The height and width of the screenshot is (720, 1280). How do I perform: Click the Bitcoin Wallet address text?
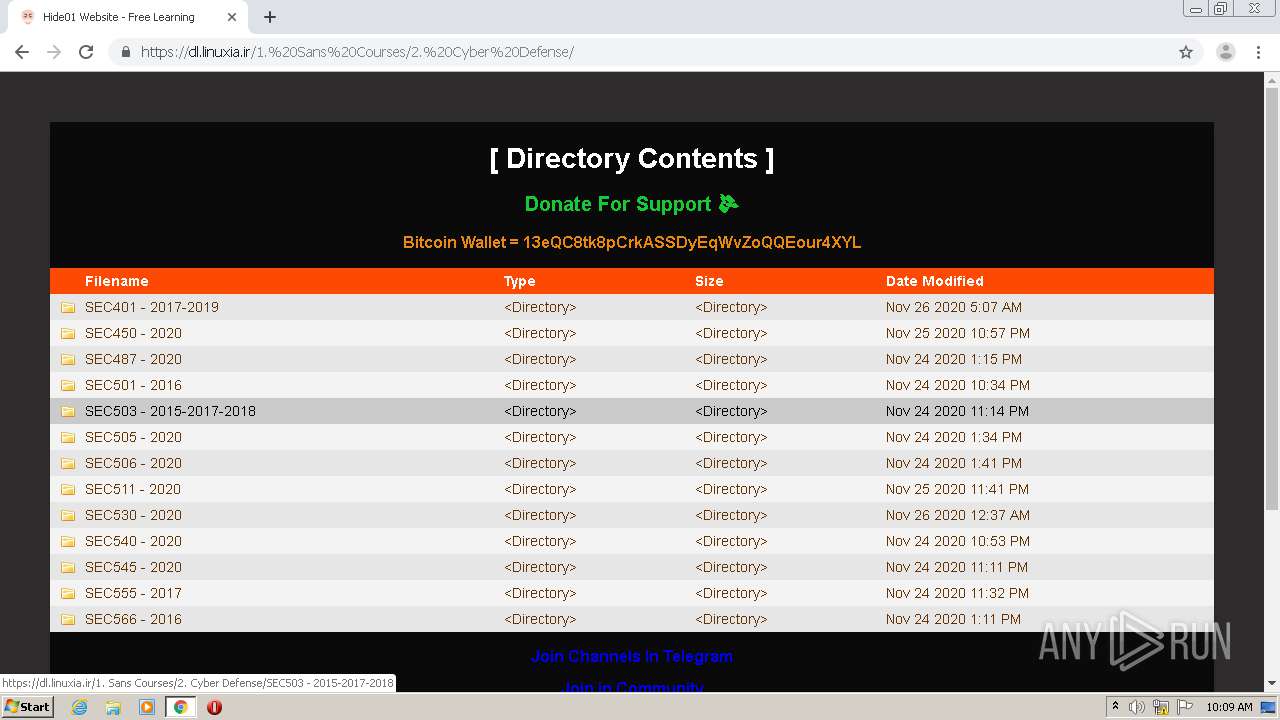pyautogui.click(x=692, y=242)
